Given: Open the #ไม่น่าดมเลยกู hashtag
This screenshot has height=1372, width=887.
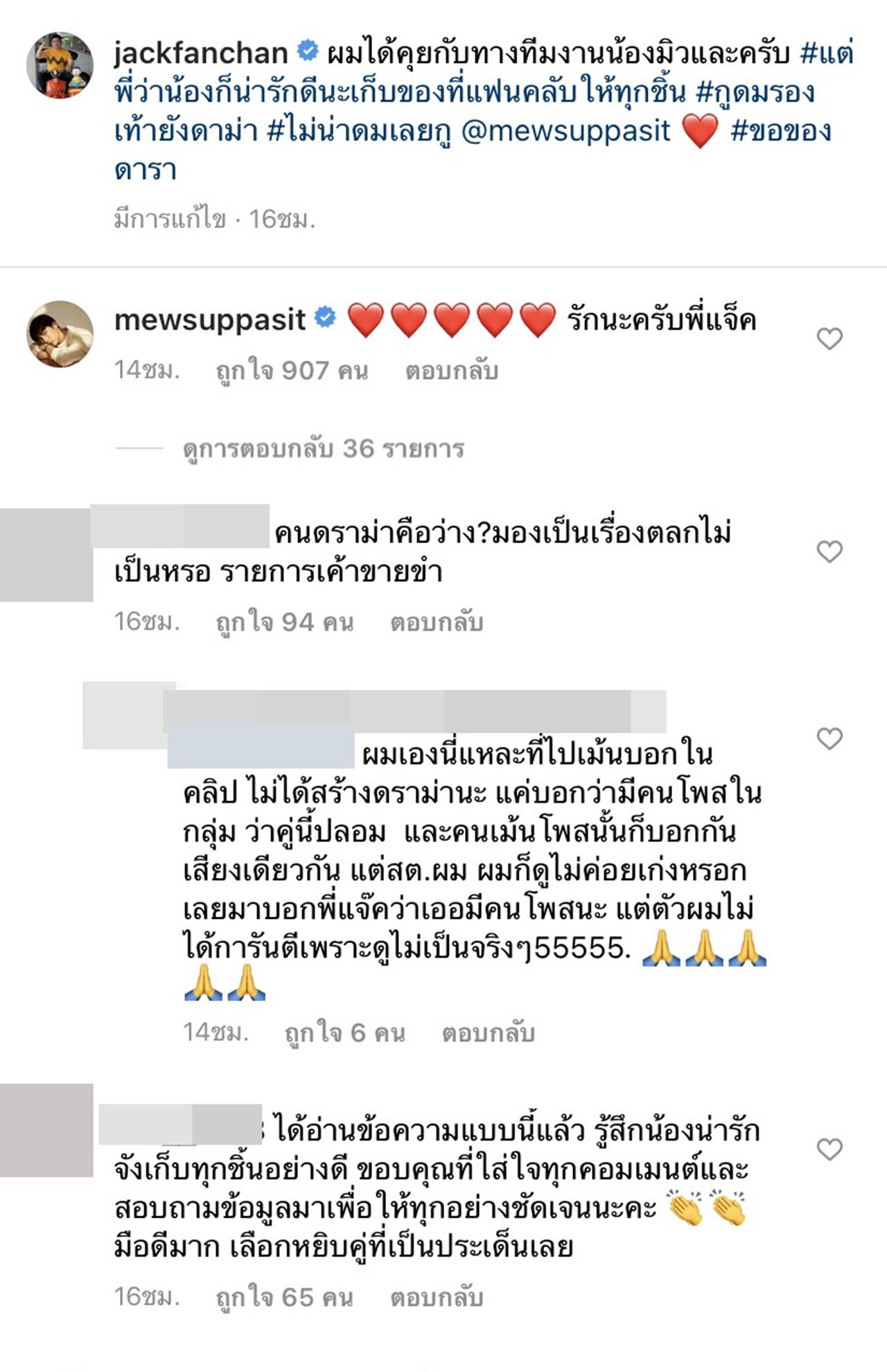Looking at the screenshot, I should (x=359, y=130).
